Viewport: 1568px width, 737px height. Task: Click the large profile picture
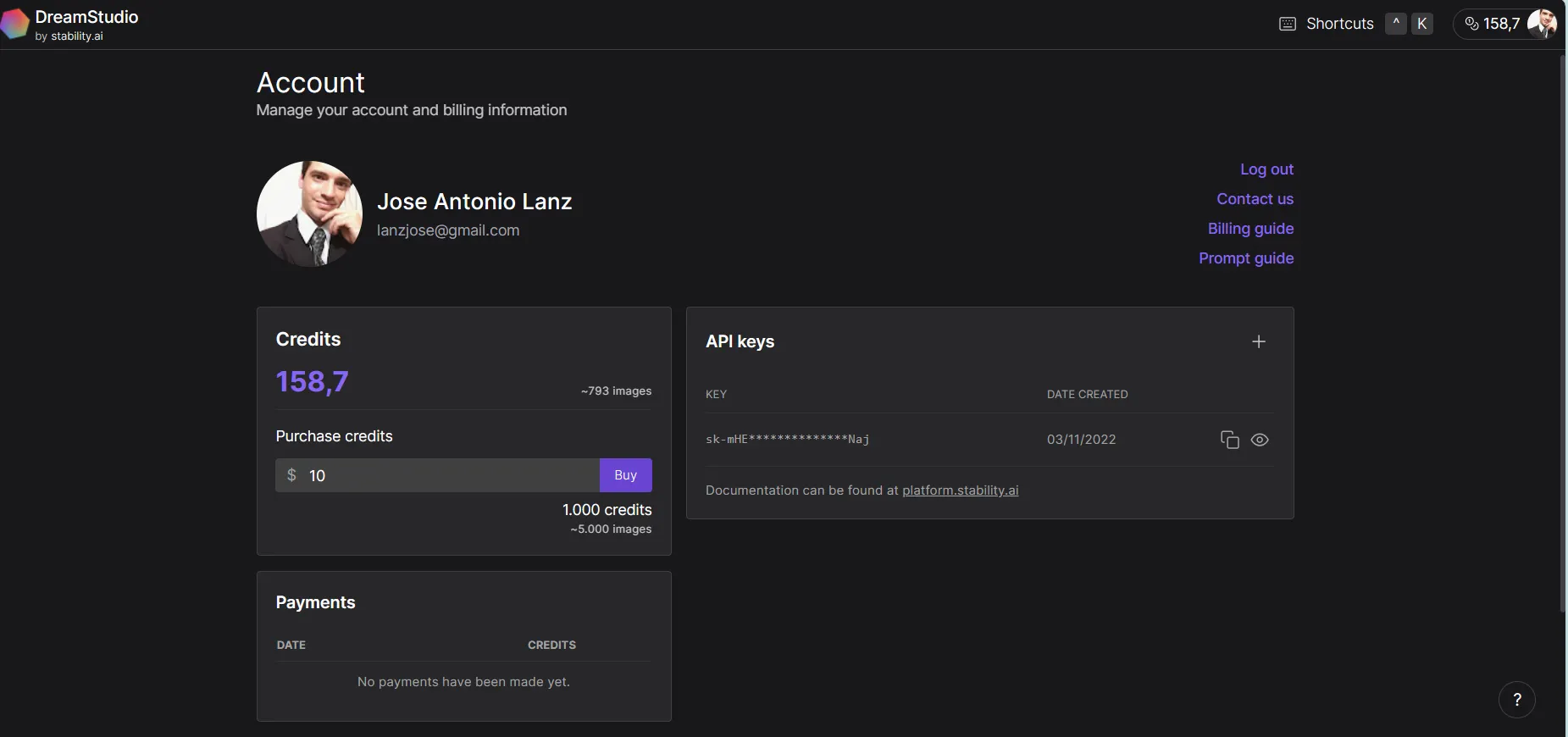[309, 213]
